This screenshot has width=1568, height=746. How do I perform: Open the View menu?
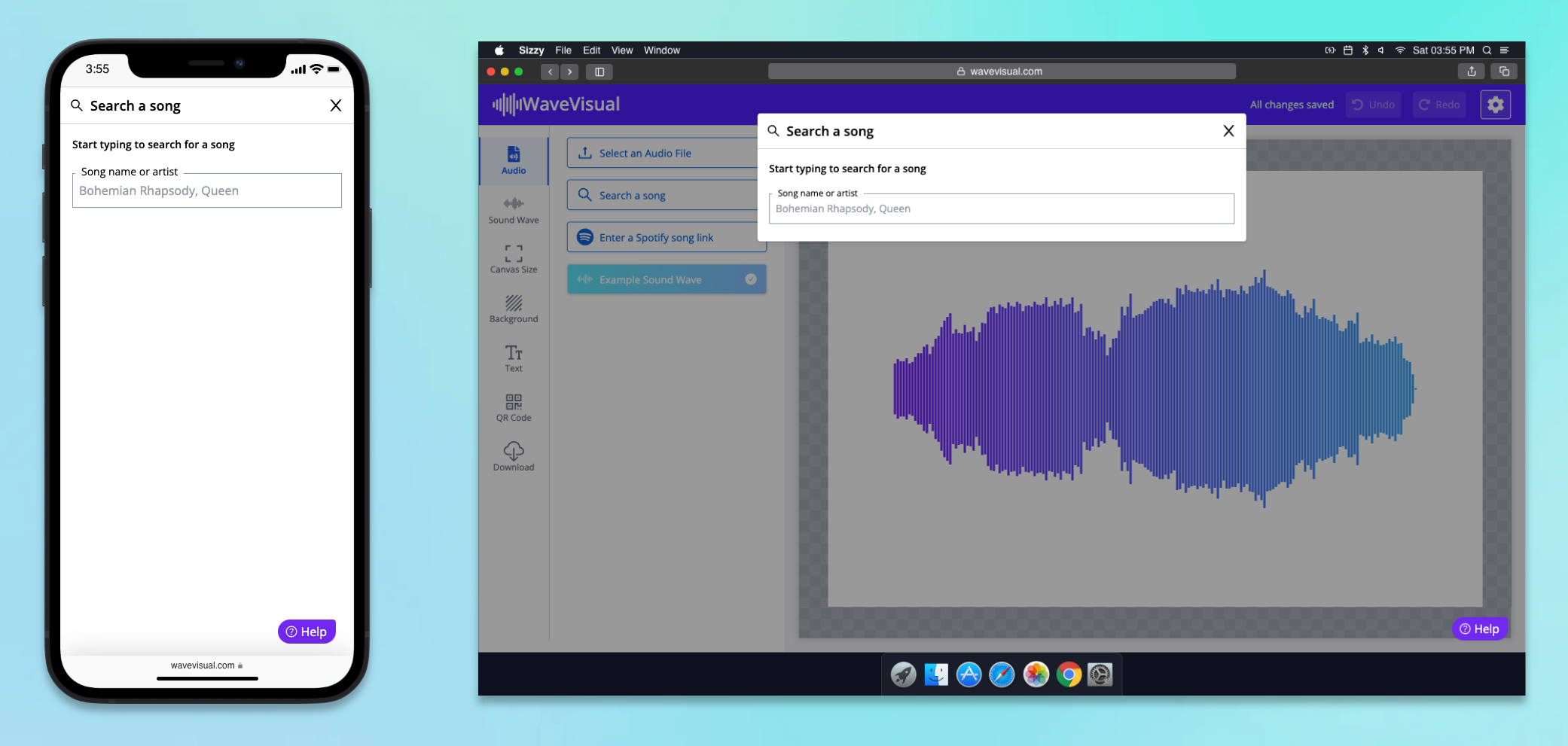621,50
